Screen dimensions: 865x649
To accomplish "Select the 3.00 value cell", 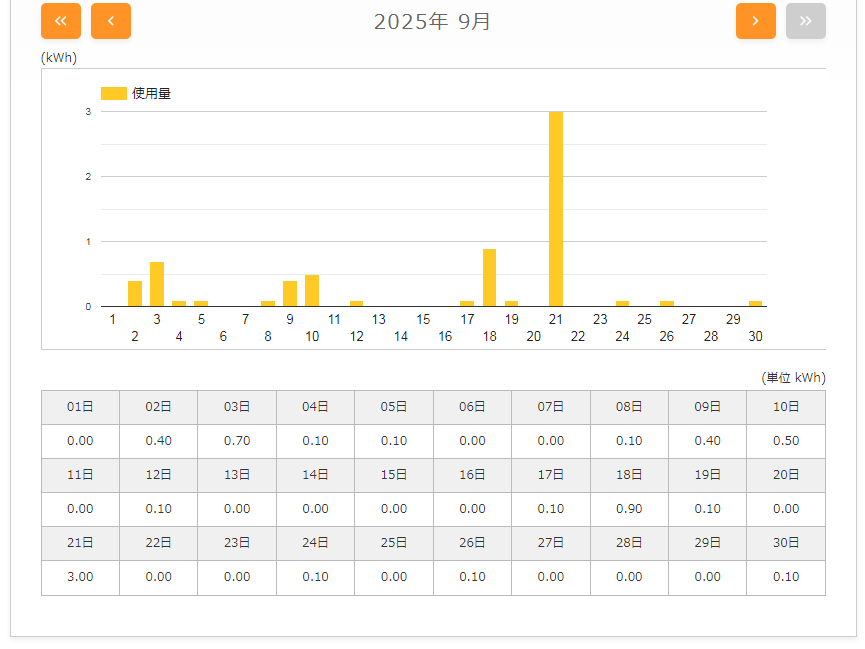I will tap(80, 577).
